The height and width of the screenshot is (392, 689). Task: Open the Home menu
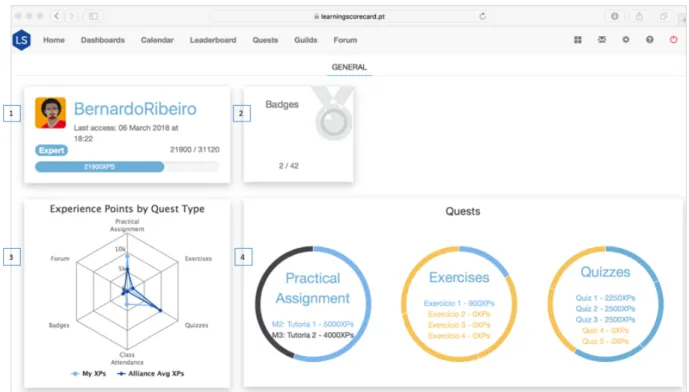[54, 40]
